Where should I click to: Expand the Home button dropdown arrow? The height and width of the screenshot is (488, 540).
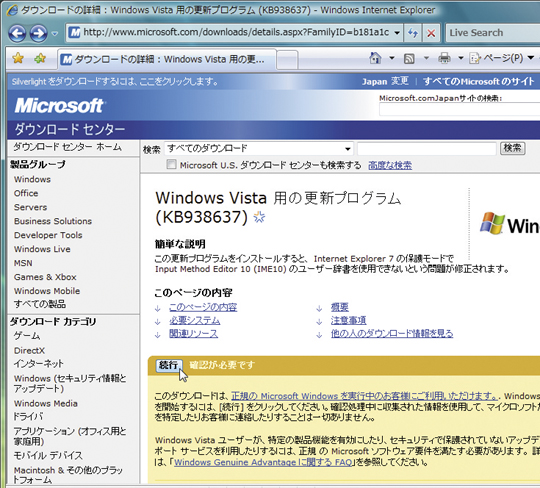point(392,58)
